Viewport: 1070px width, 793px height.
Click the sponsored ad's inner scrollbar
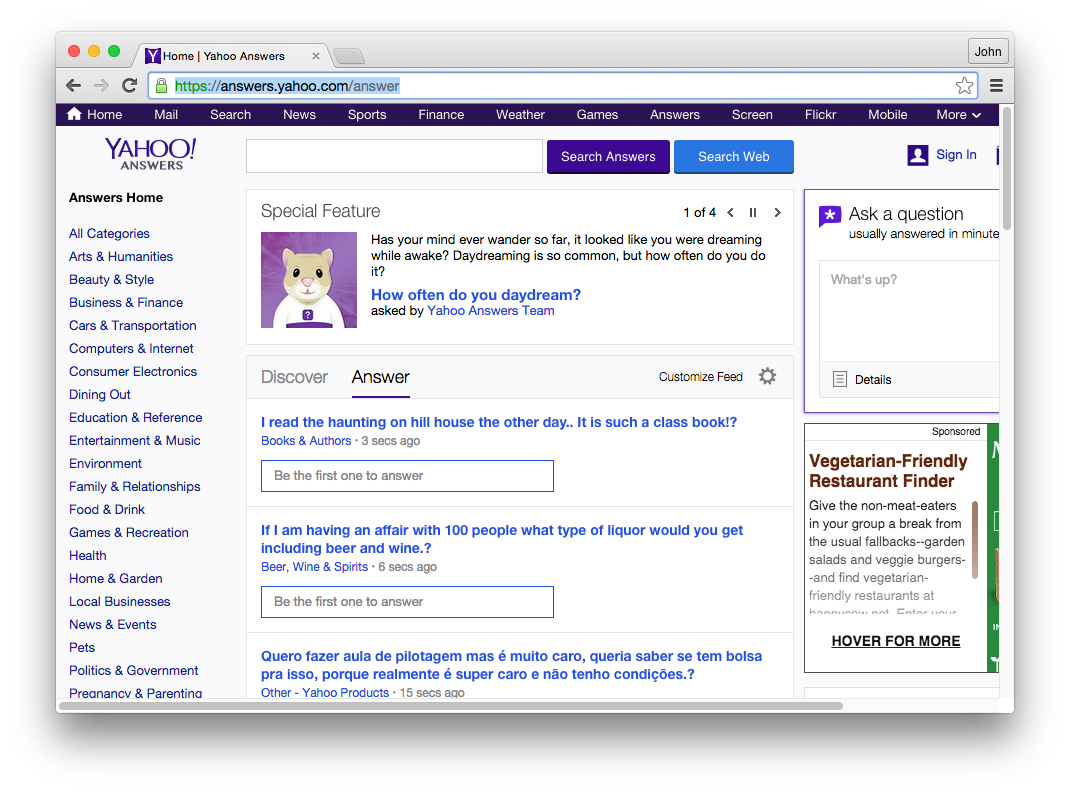[975, 540]
